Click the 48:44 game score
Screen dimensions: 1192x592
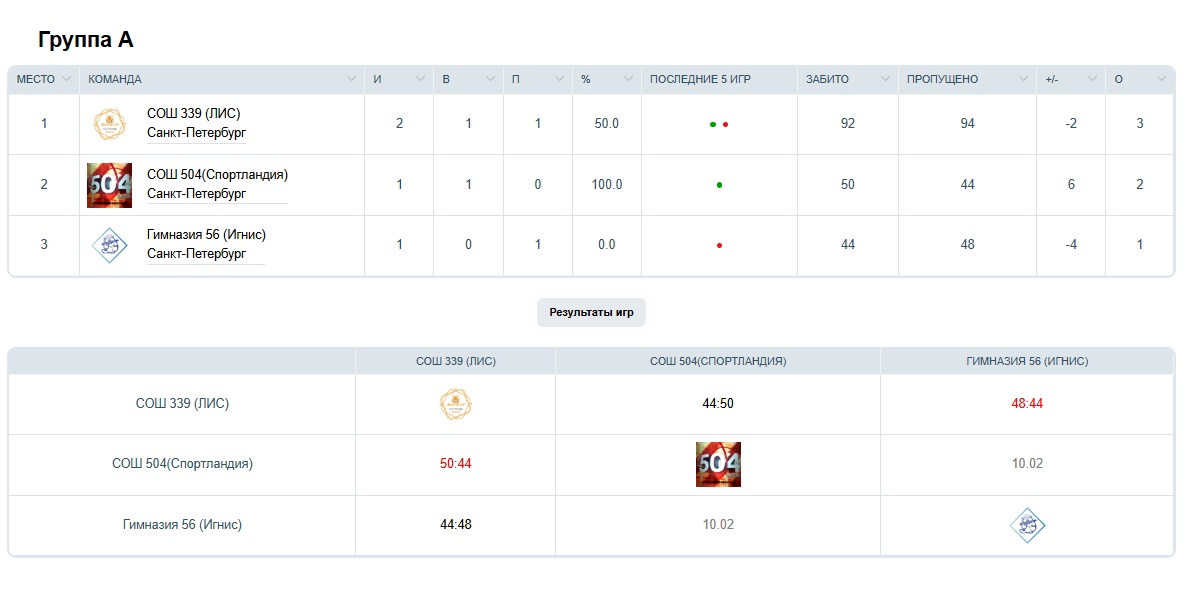coord(1027,404)
